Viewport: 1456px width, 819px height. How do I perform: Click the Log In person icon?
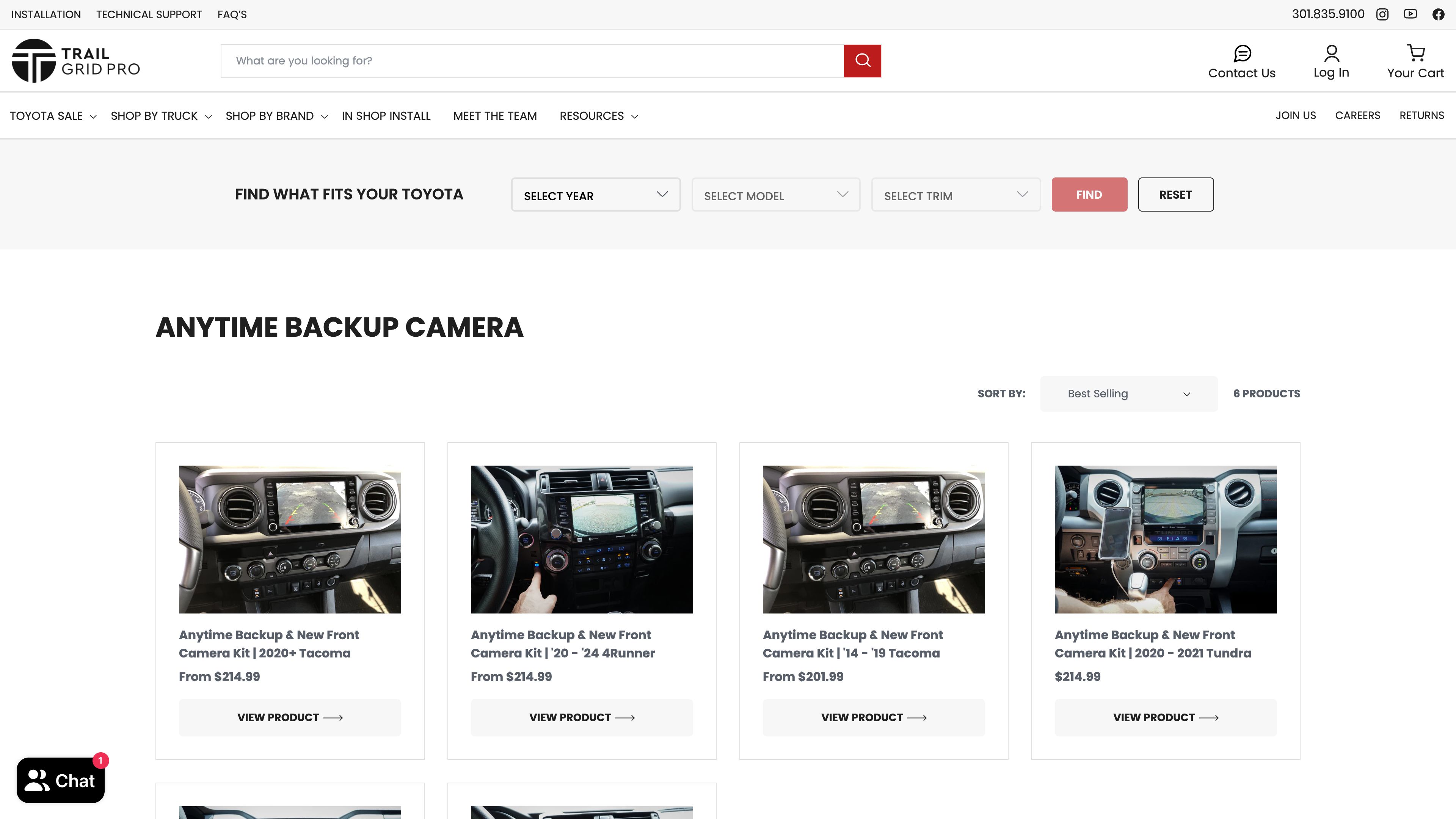click(1331, 53)
